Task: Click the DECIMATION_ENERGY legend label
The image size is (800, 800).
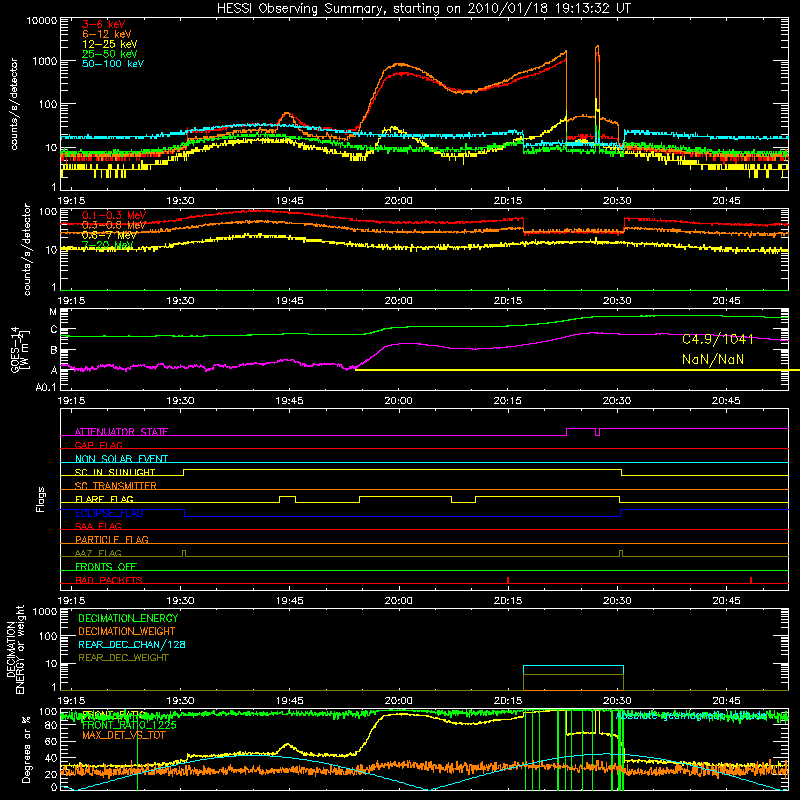Action: (128, 618)
